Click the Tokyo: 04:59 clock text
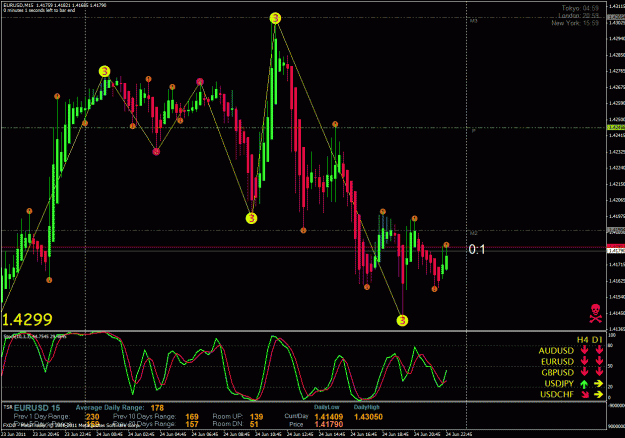The image size is (625, 438). tap(580, 8)
